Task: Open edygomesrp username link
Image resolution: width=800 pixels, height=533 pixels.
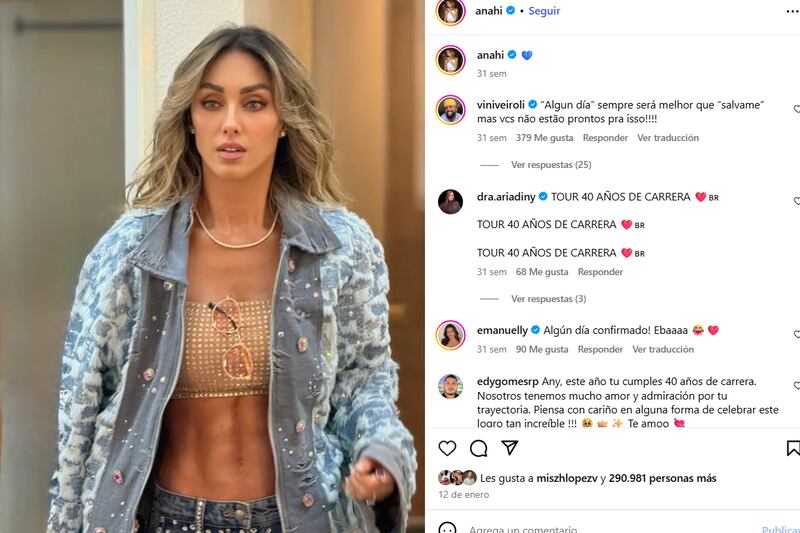Action: click(508, 382)
